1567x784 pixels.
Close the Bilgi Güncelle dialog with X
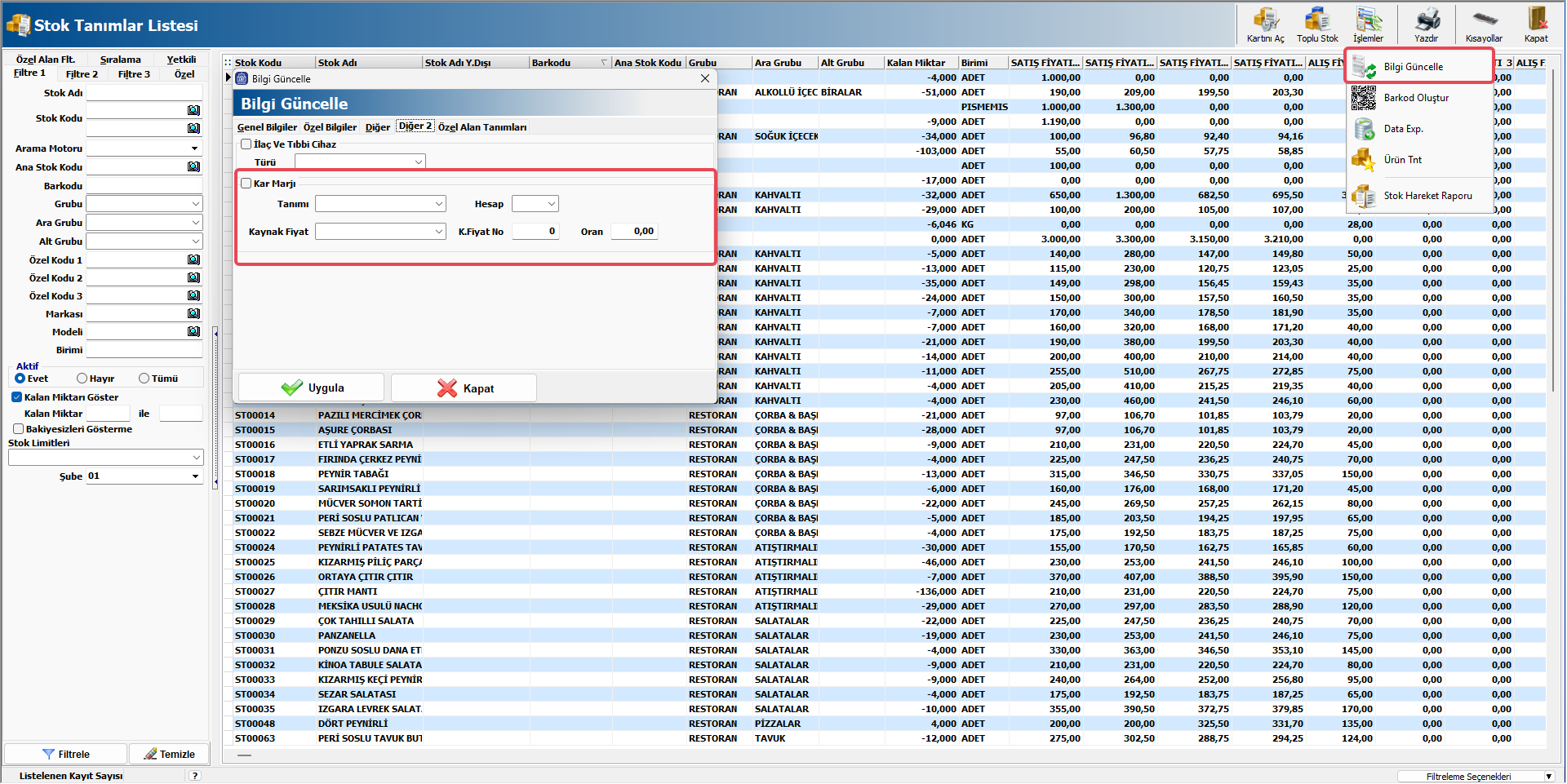tap(705, 78)
